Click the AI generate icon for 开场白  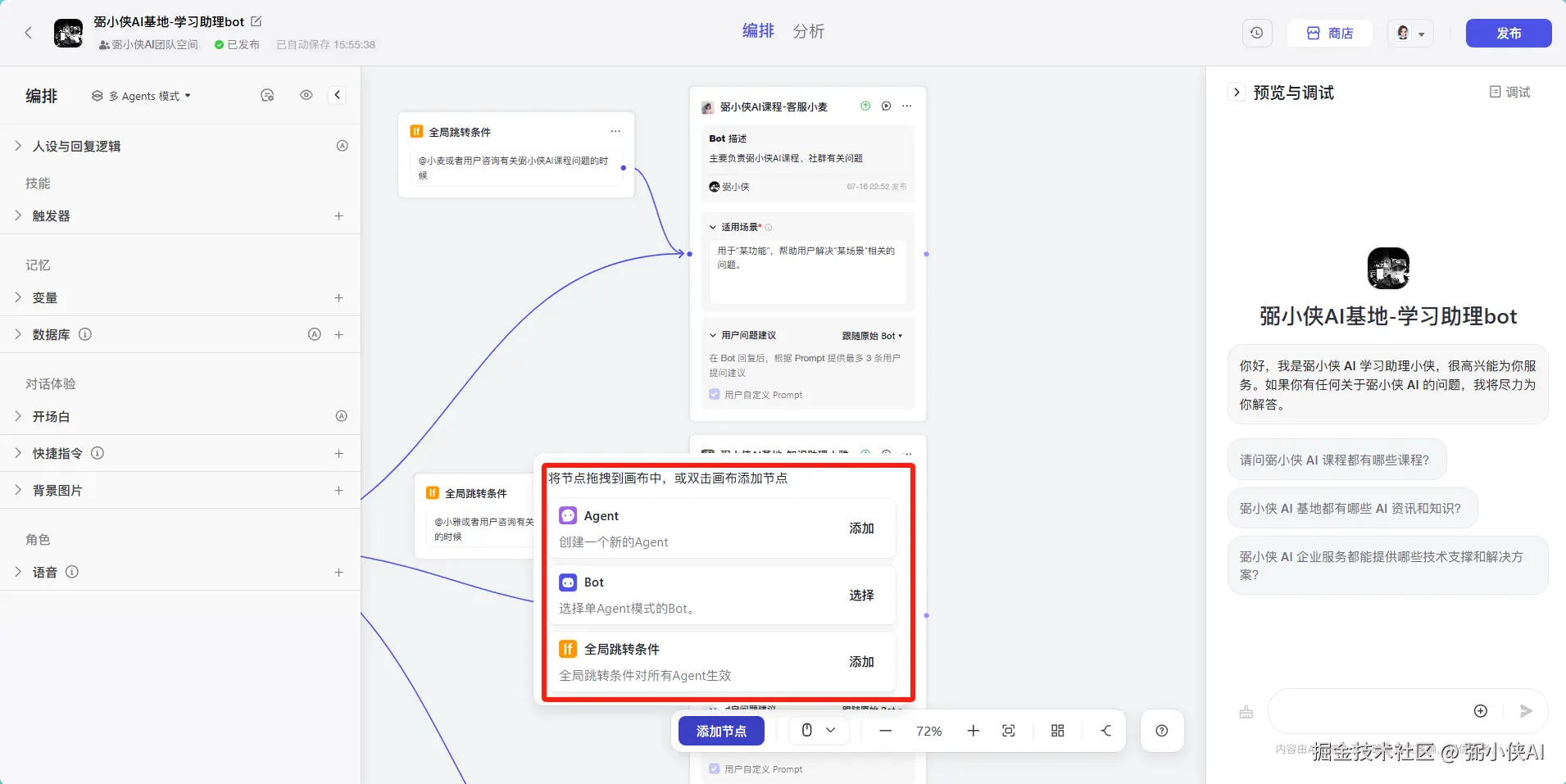coord(342,416)
